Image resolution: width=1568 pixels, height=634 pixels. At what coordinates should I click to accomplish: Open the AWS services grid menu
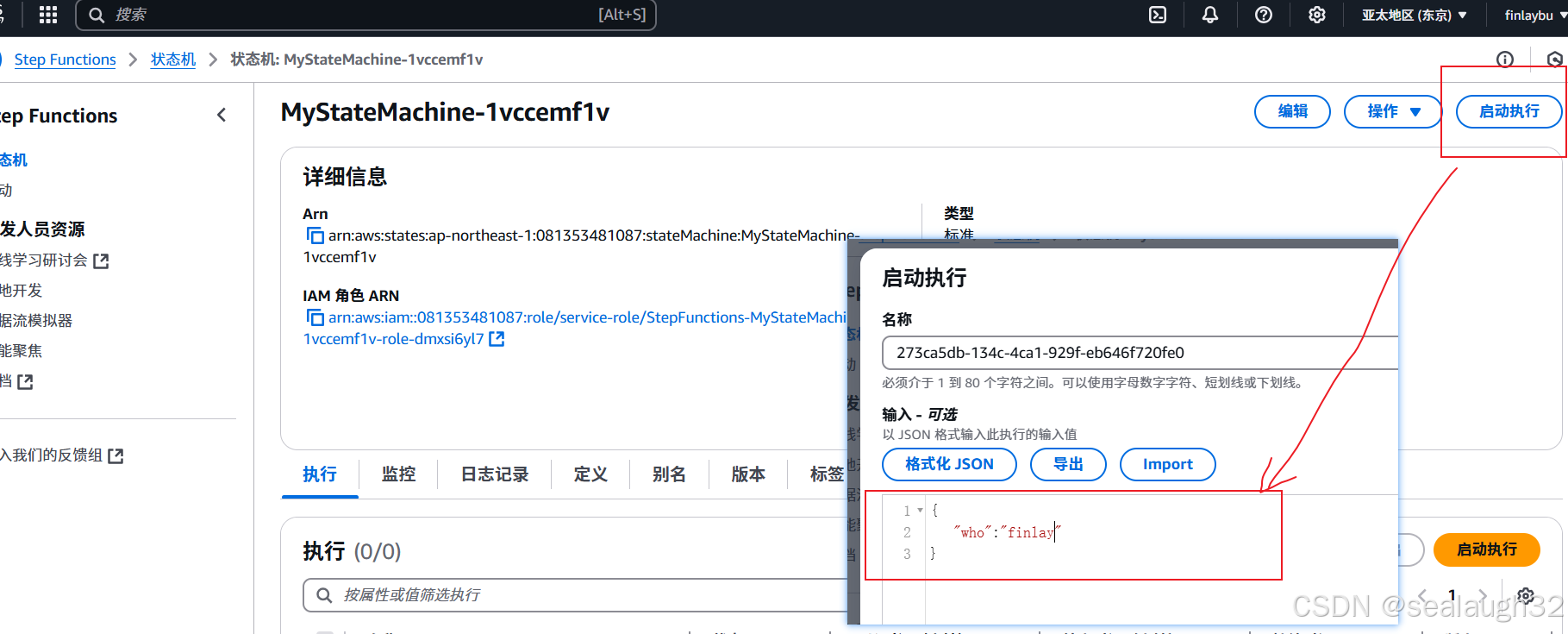[x=48, y=15]
